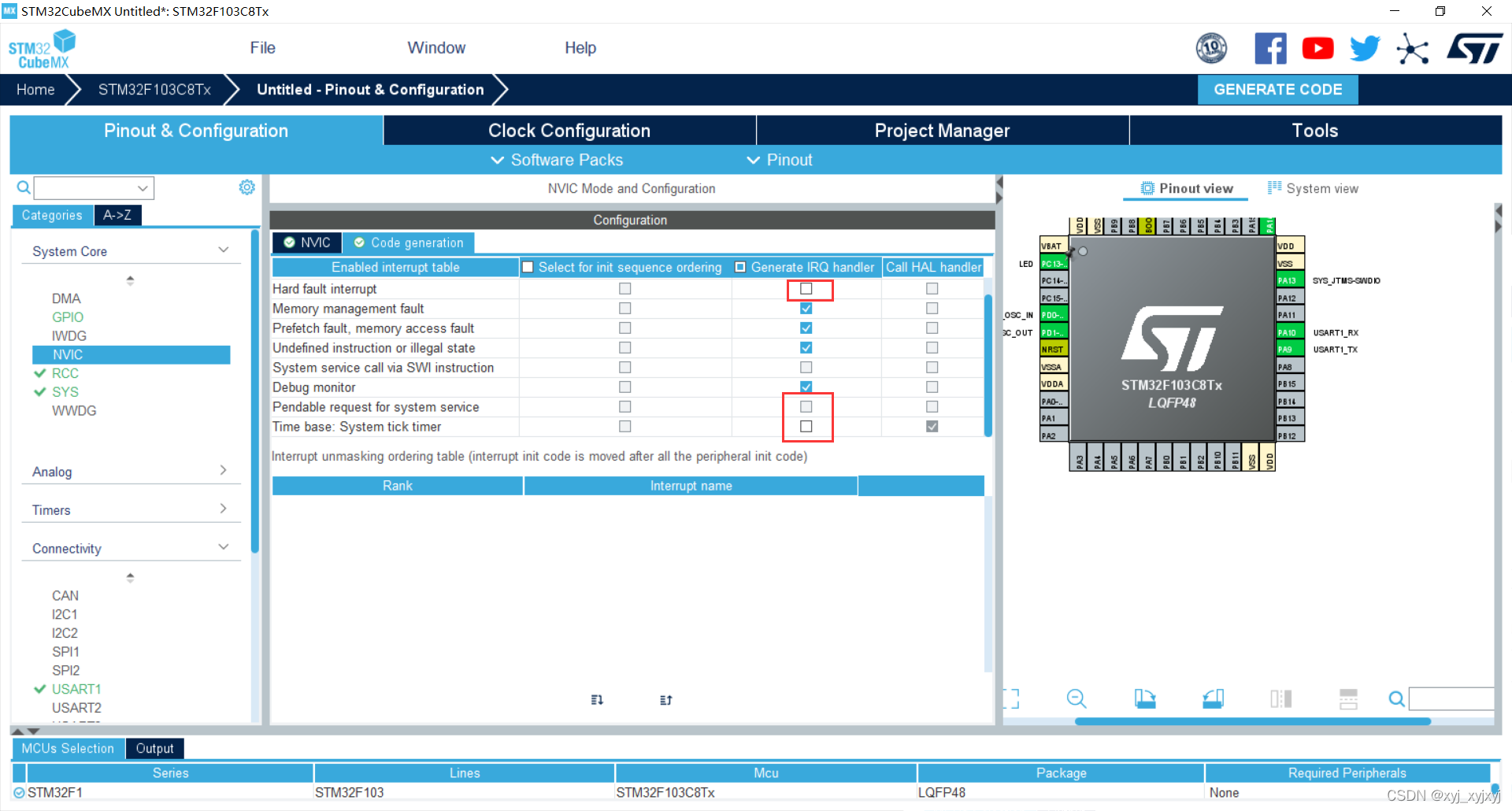1512x811 pixels.
Task: Uncheck Generate IRQ handler for Undefined instruction
Action: pos(806,348)
